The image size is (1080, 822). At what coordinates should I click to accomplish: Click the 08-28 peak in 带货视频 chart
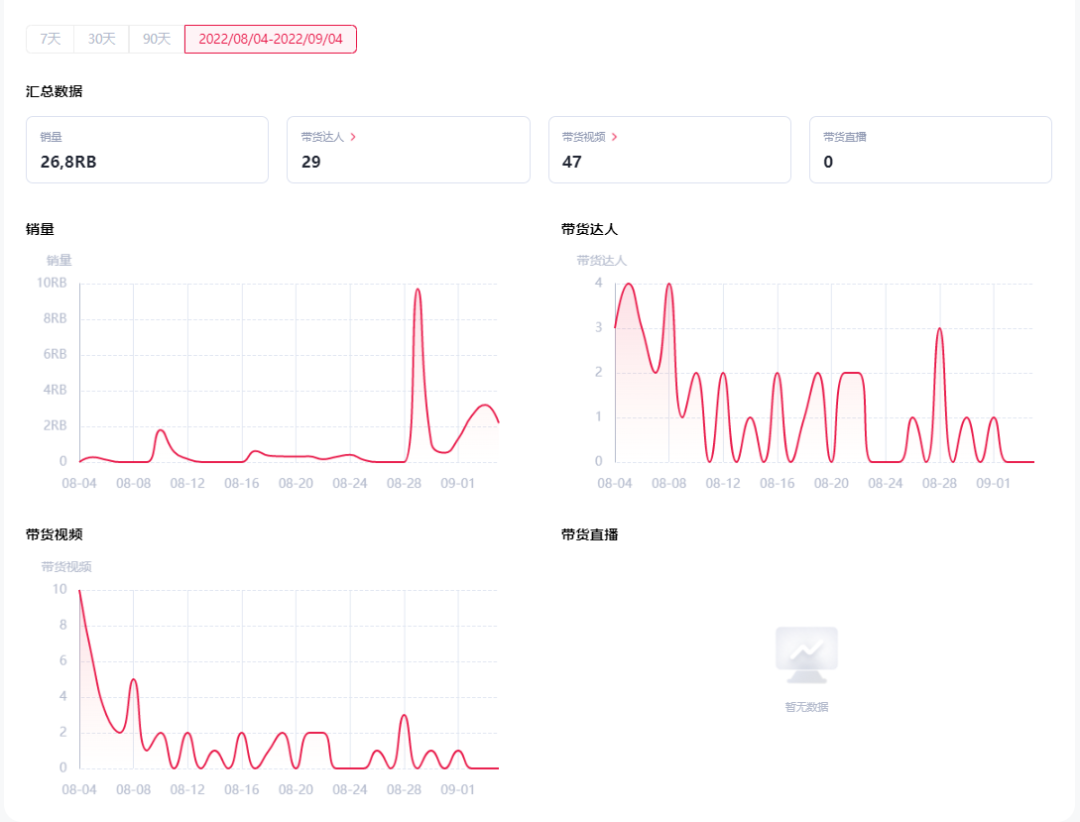(x=404, y=715)
